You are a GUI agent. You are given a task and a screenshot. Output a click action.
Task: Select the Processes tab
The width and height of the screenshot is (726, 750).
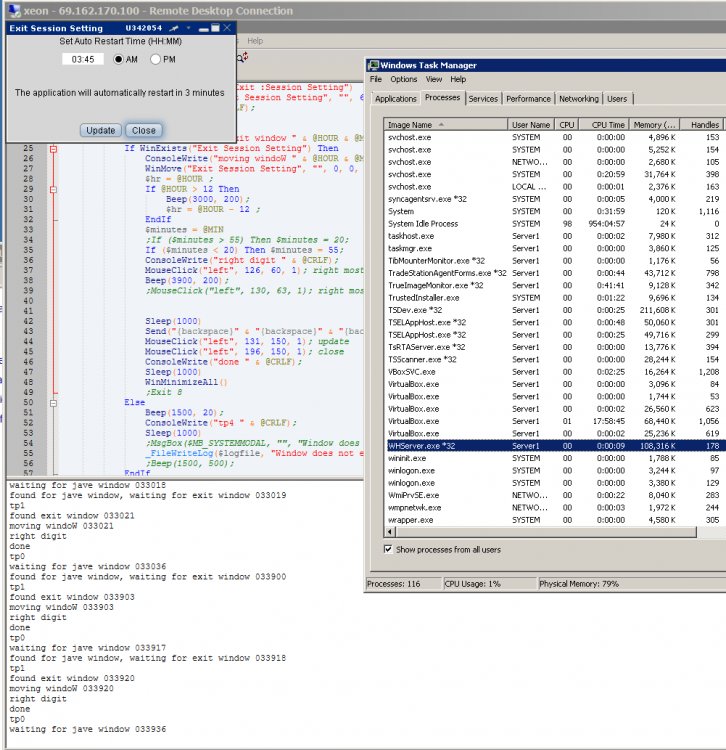(442, 98)
